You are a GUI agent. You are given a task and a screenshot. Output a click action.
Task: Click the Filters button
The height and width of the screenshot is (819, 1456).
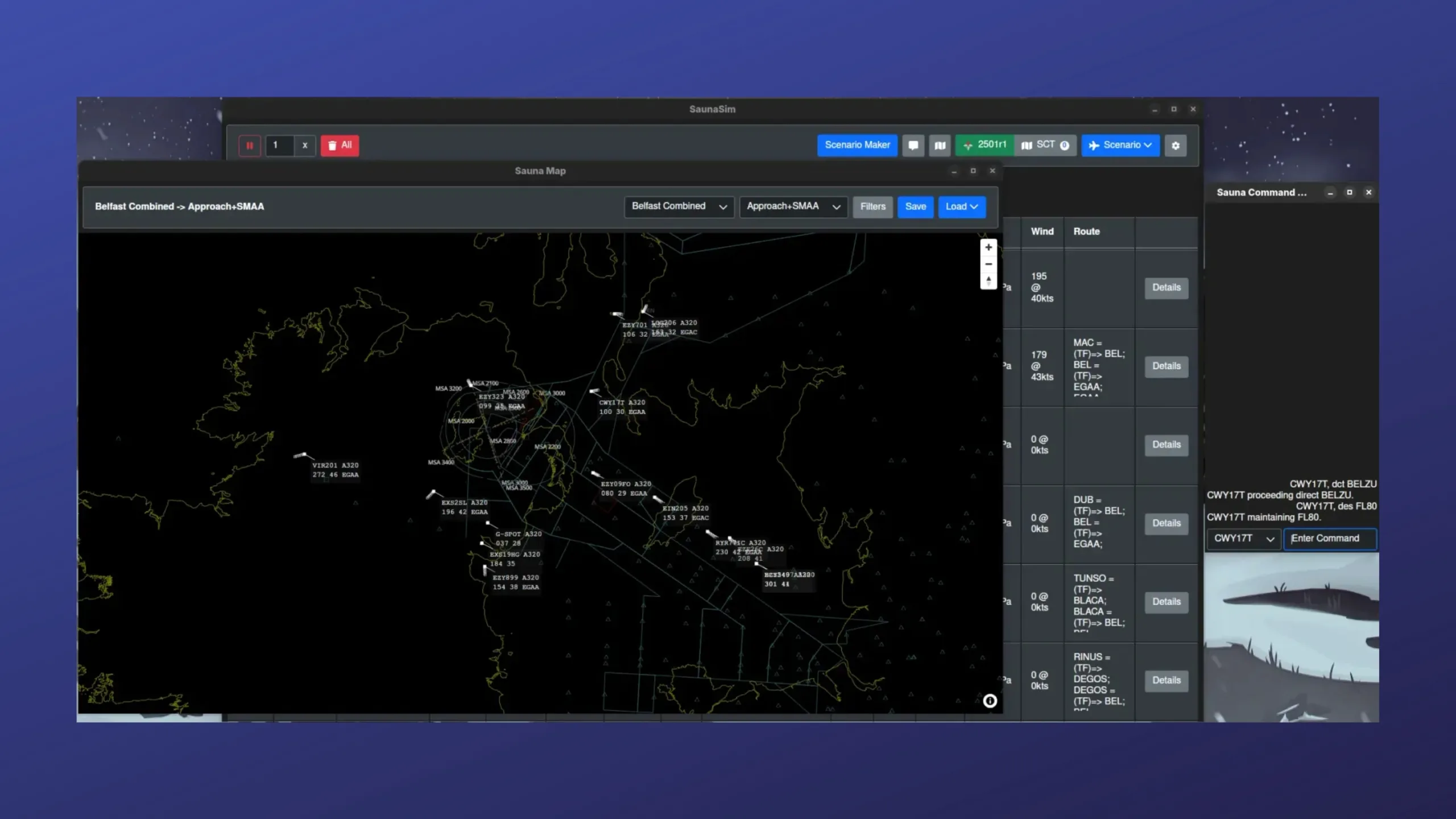click(872, 206)
